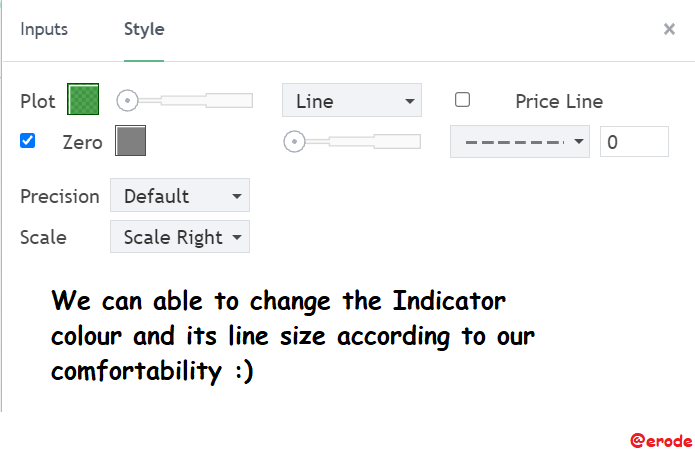Image resolution: width=695 pixels, height=456 pixels.
Task: Click the Zero line thickness slider handle
Action: (294, 142)
